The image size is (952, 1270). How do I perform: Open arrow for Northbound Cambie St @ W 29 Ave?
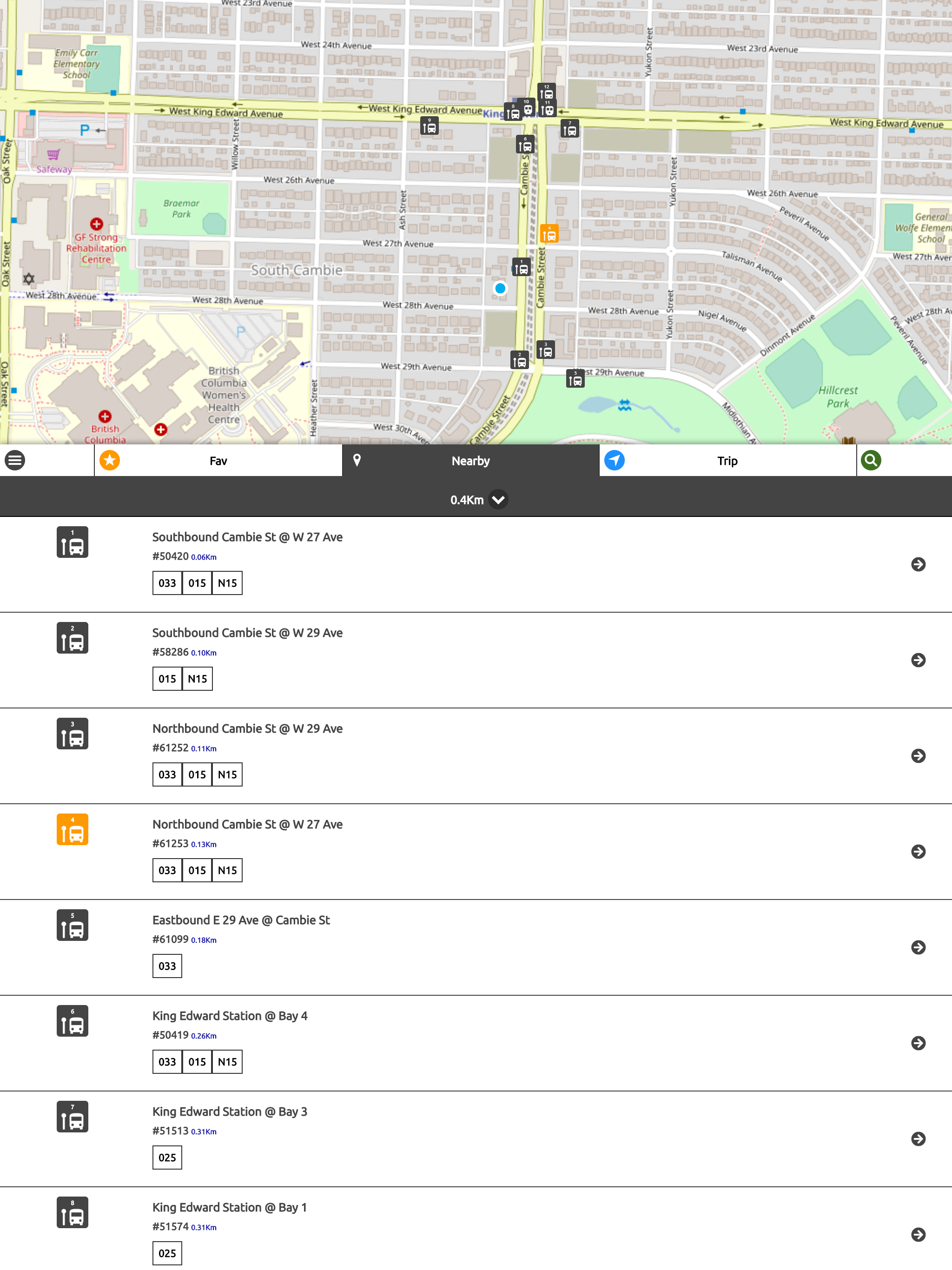(x=918, y=756)
